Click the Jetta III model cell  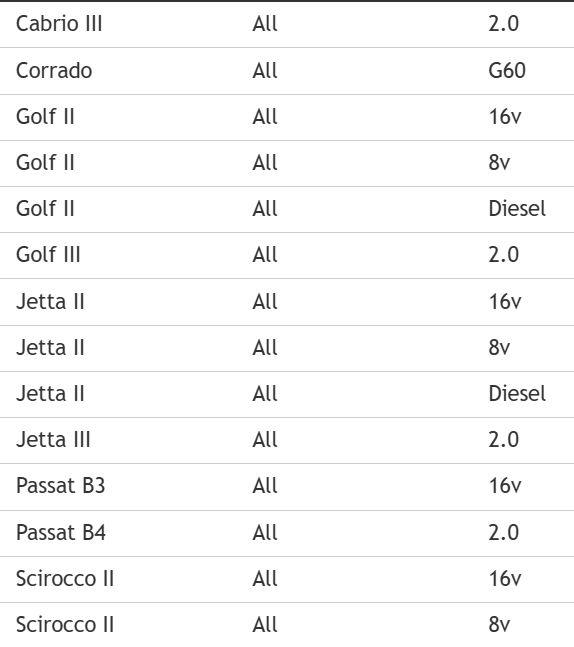tap(53, 440)
